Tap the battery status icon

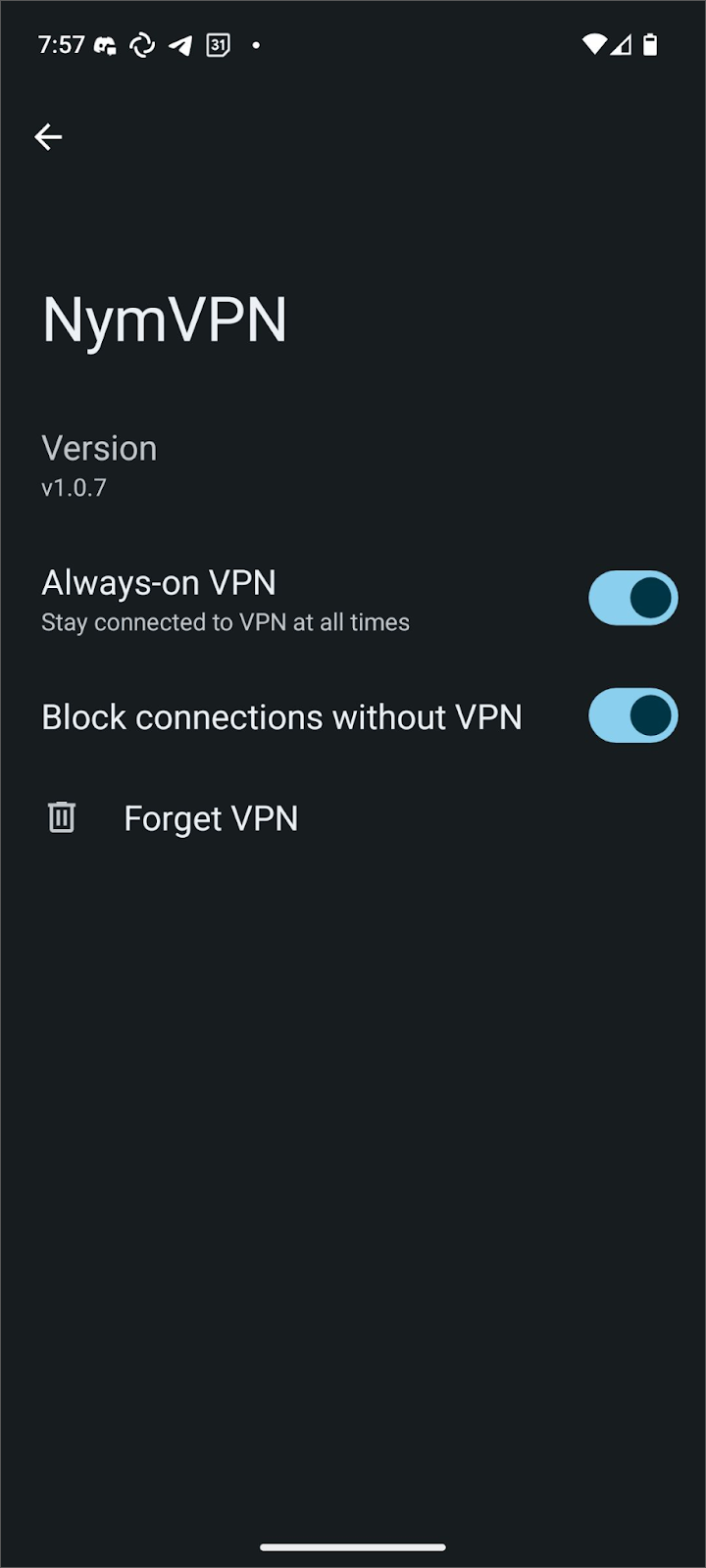tap(650, 44)
